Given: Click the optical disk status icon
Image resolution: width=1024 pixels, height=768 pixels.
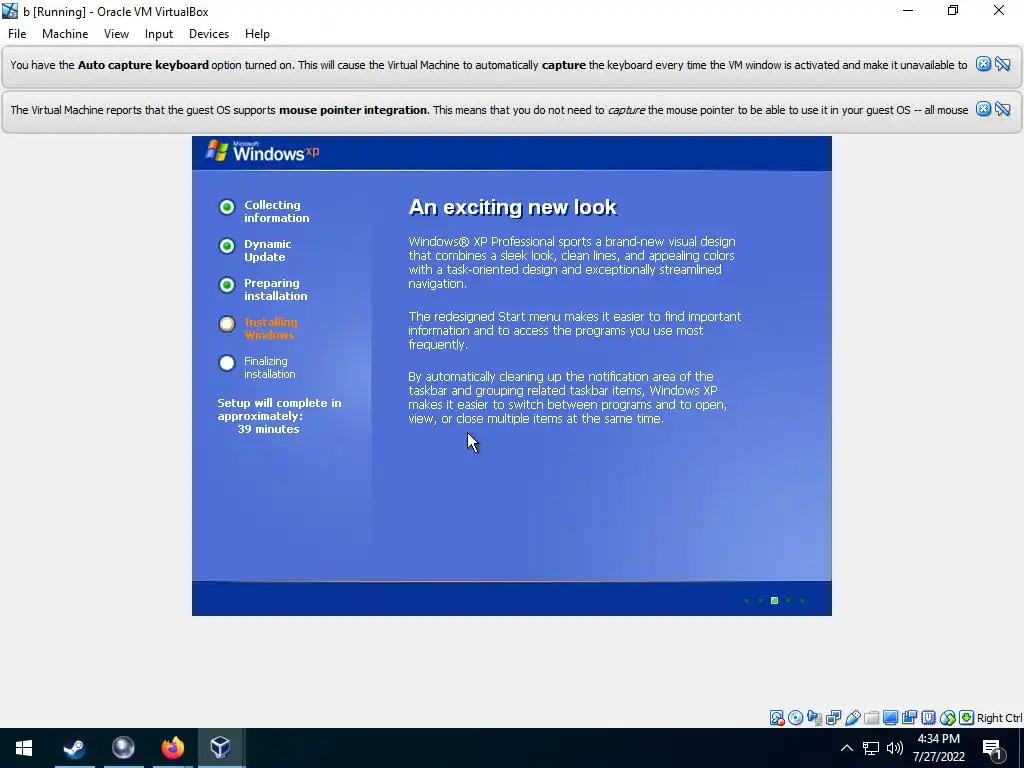Looking at the screenshot, I should (x=795, y=718).
